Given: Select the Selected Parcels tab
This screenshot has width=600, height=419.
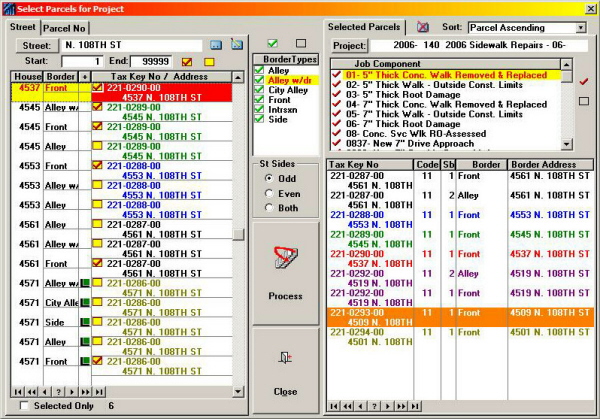Looking at the screenshot, I should click(364, 27).
